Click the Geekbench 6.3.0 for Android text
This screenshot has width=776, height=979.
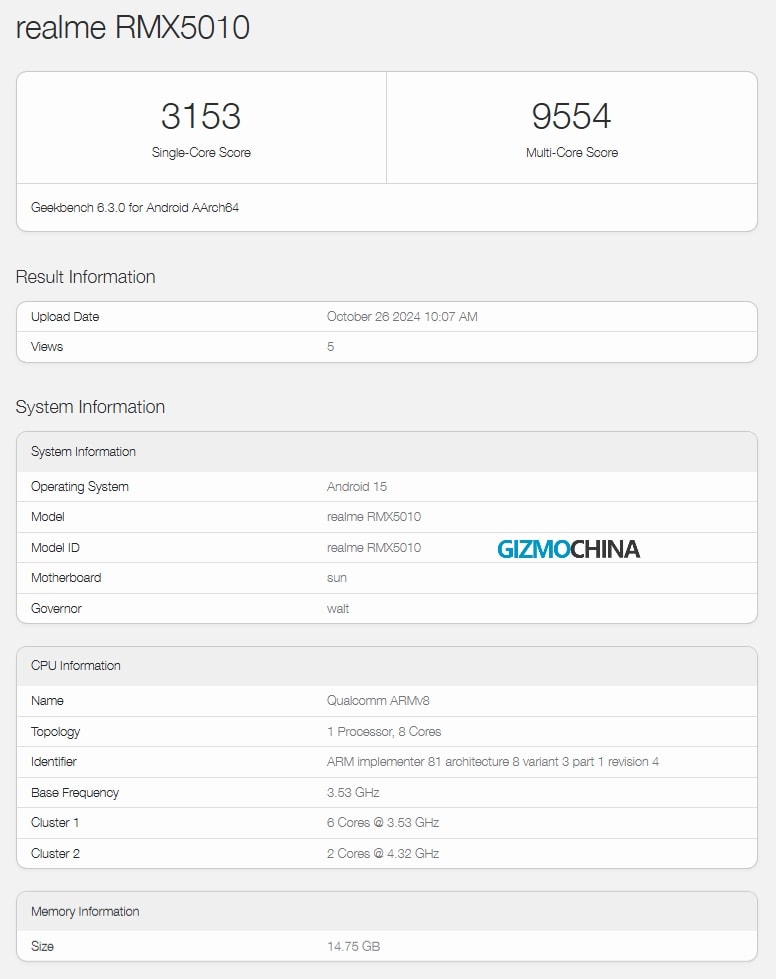135,208
